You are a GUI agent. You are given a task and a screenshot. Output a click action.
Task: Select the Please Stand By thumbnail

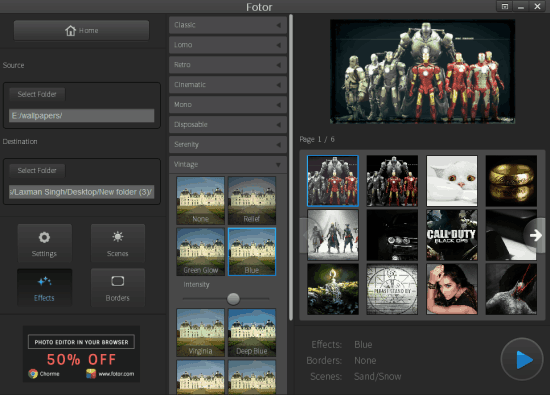(392, 289)
